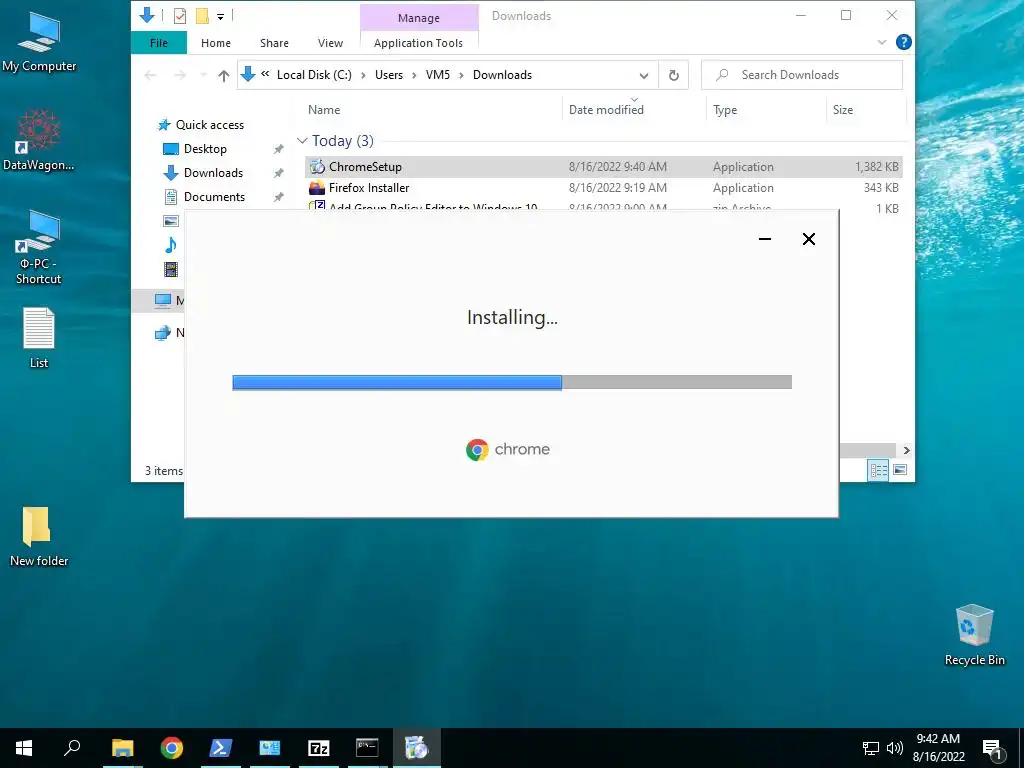Viewport: 1024px width, 768px height.
Task: Click the Properties quick access toolbar icon
Action: point(180,16)
